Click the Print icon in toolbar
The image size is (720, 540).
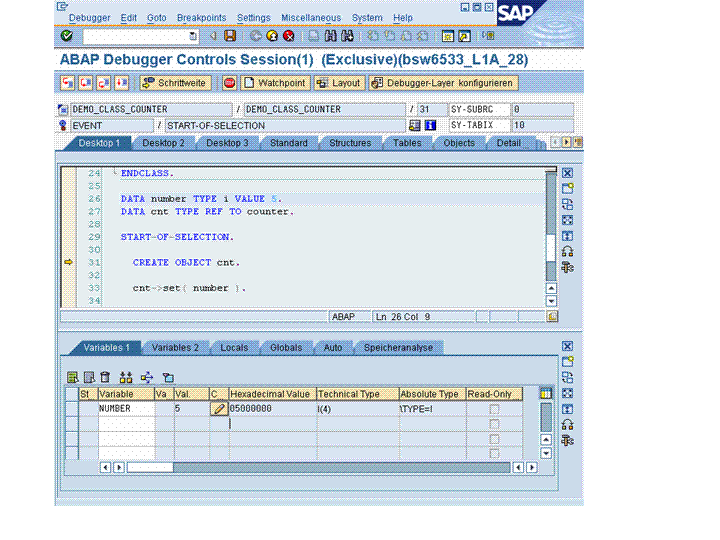click(314, 36)
